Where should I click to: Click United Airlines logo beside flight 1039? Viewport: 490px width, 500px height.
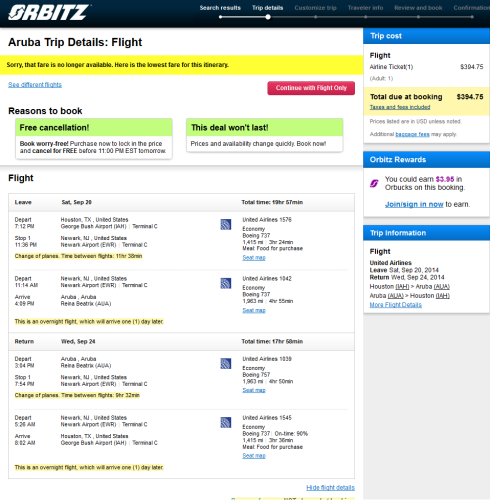tap(226, 363)
